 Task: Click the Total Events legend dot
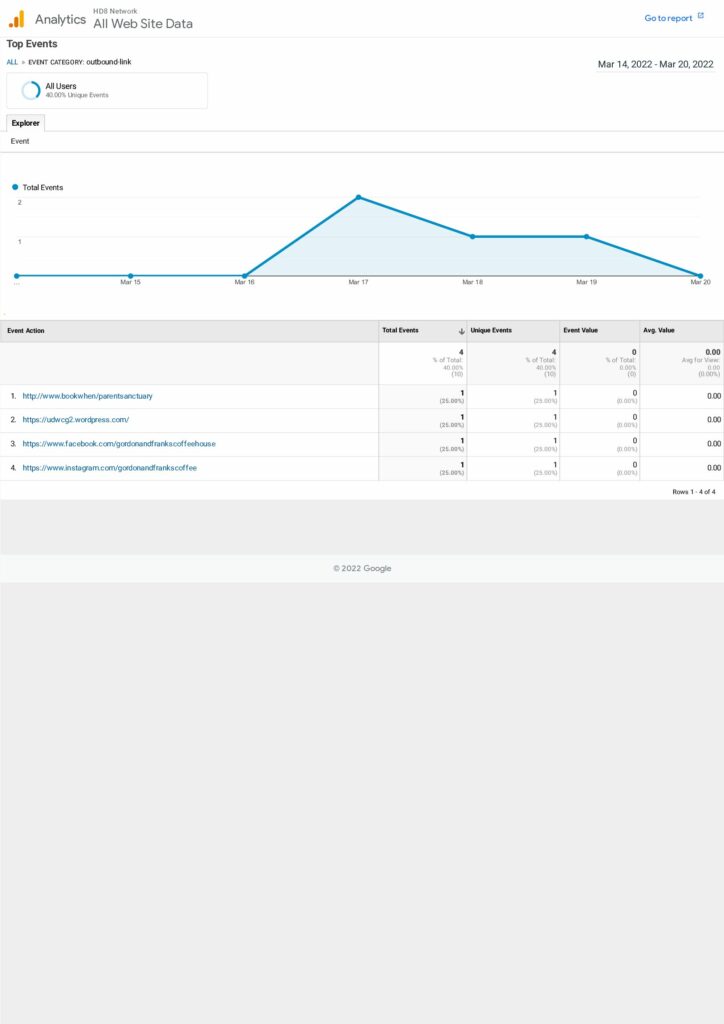[15, 187]
